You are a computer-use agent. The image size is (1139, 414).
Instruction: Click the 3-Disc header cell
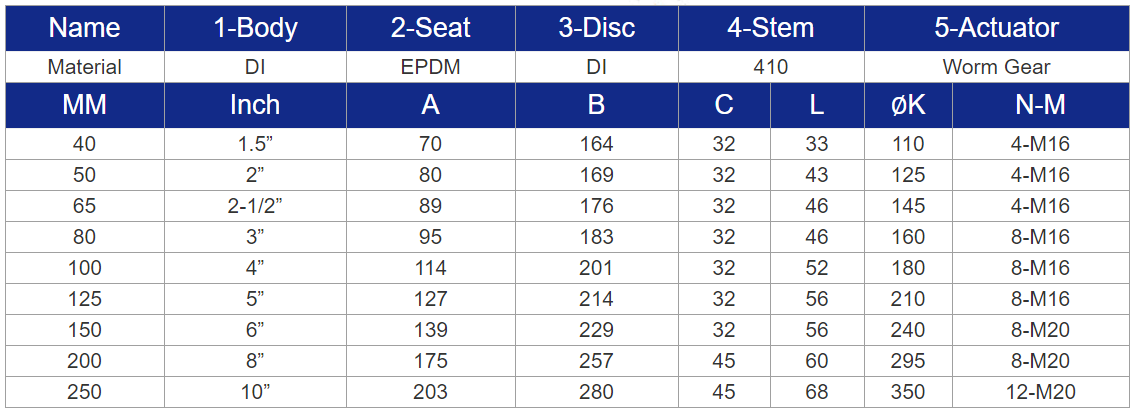point(597,28)
